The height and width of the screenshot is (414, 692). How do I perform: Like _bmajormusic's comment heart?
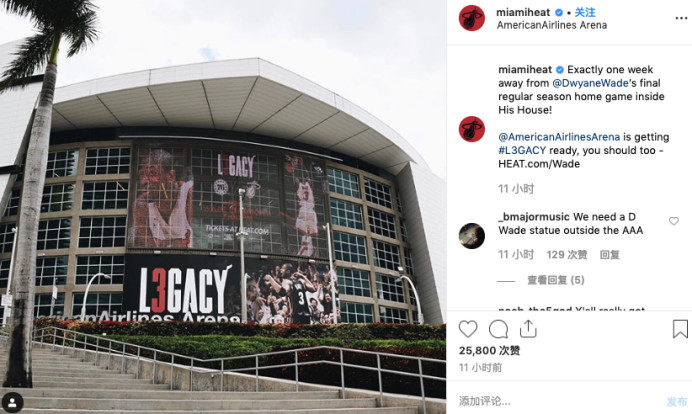673,221
